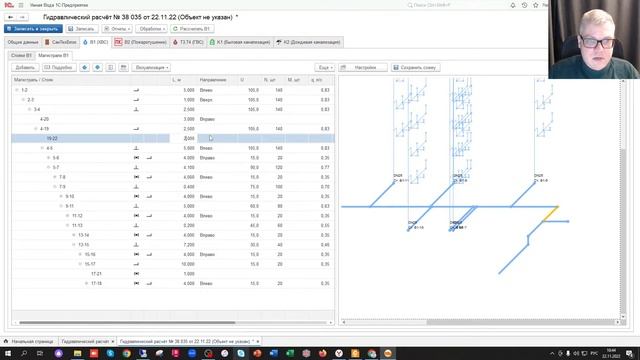Collapse tree node 9-11

[61, 206]
